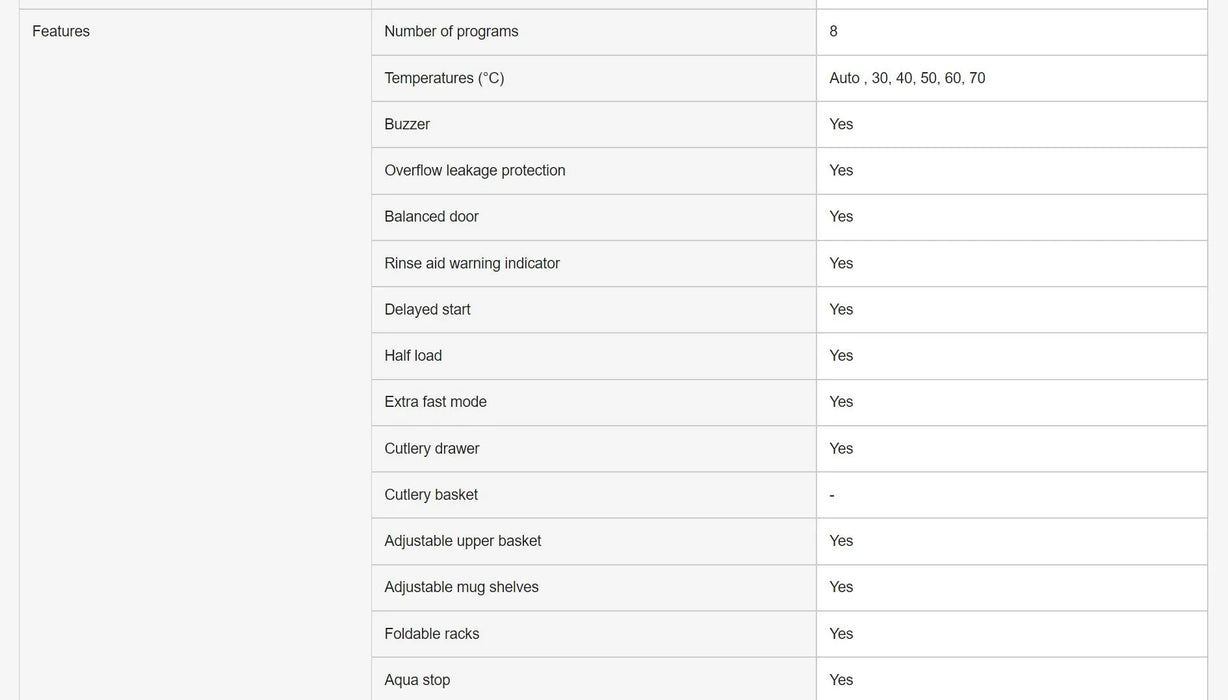Click the "Cutlery basket" row label
Image resolution: width=1228 pixels, height=700 pixels.
431,495
